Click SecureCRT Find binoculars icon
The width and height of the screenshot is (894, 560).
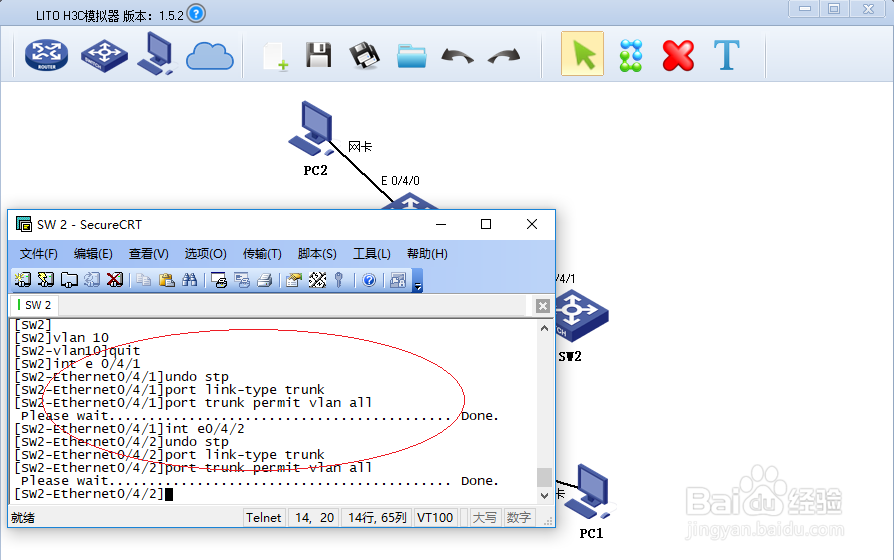click(x=189, y=279)
